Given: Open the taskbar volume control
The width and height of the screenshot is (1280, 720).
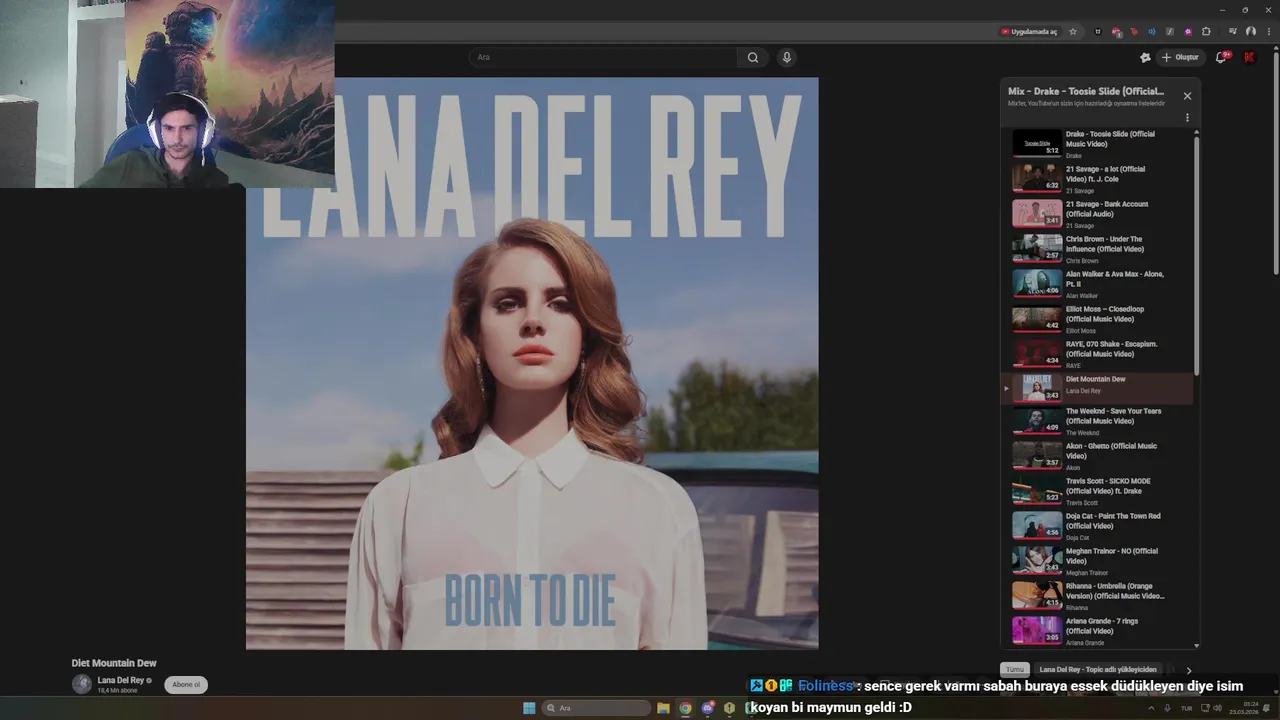Looking at the screenshot, I should (1217, 708).
